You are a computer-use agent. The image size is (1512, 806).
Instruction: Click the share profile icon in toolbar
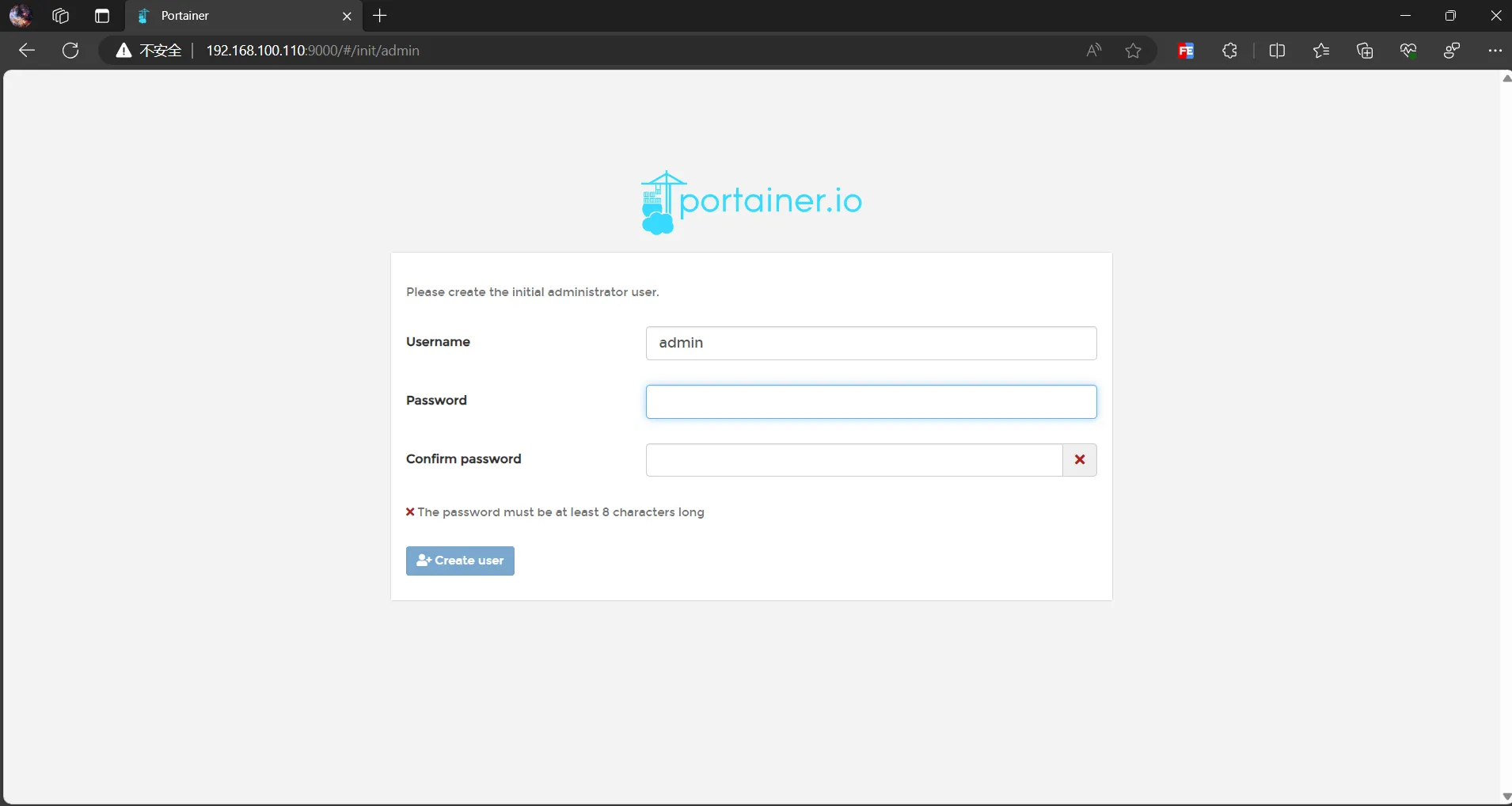pos(1452,51)
